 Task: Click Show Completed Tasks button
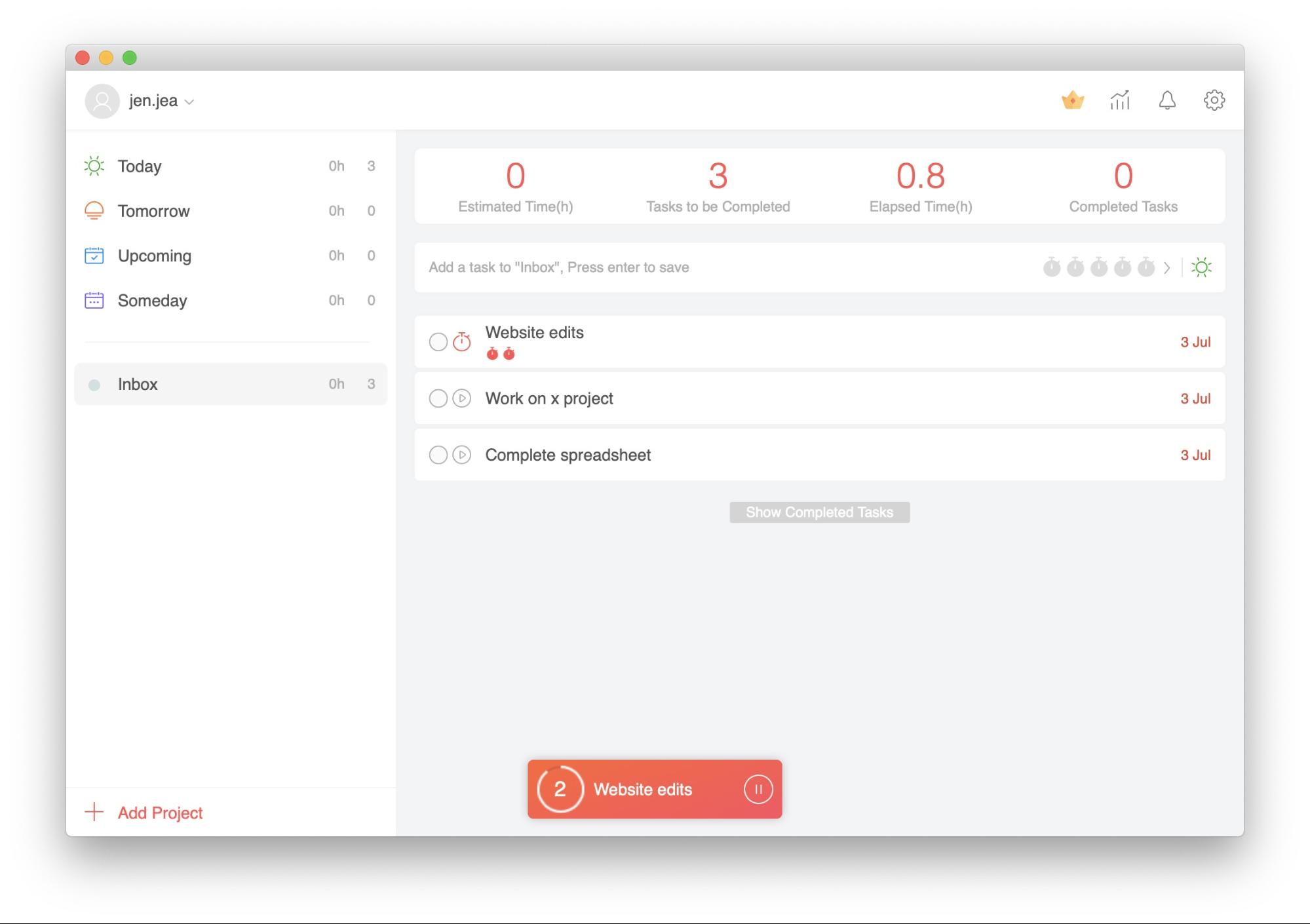tap(819, 512)
